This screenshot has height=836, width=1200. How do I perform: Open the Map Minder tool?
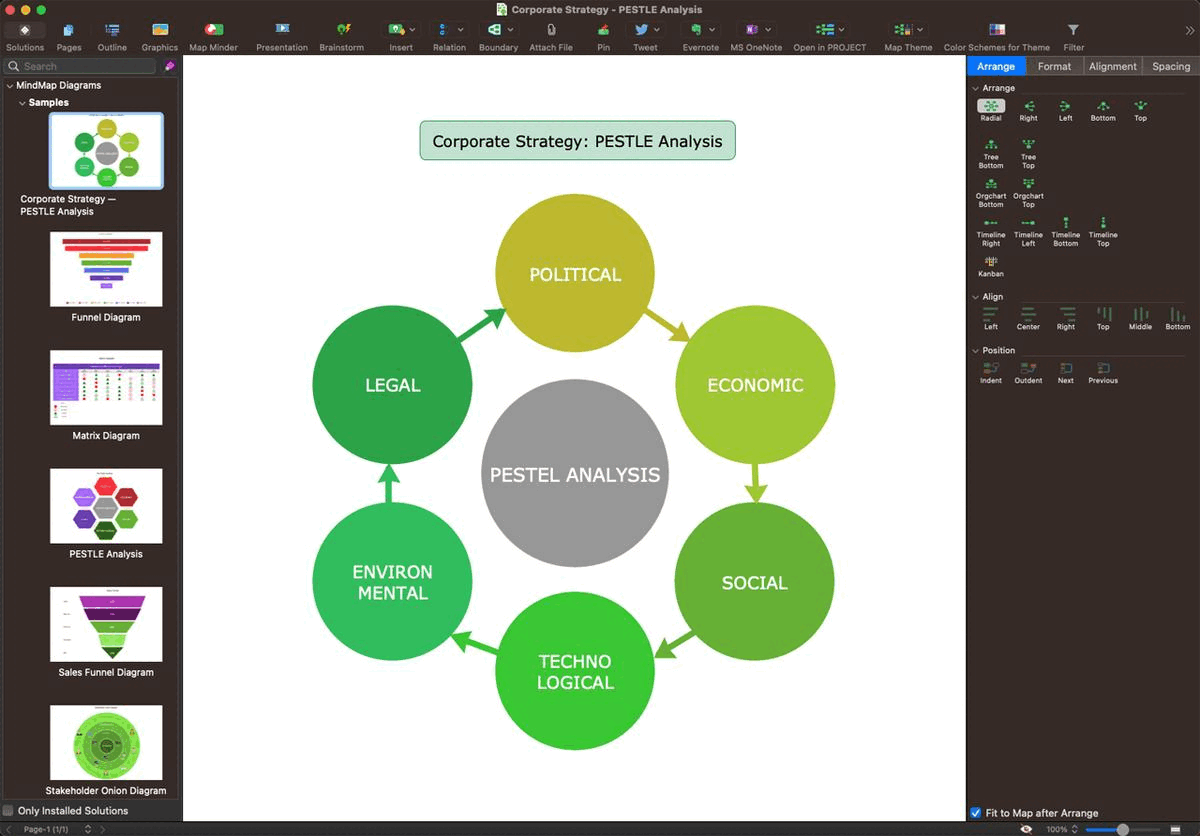pyautogui.click(x=212, y=31)
